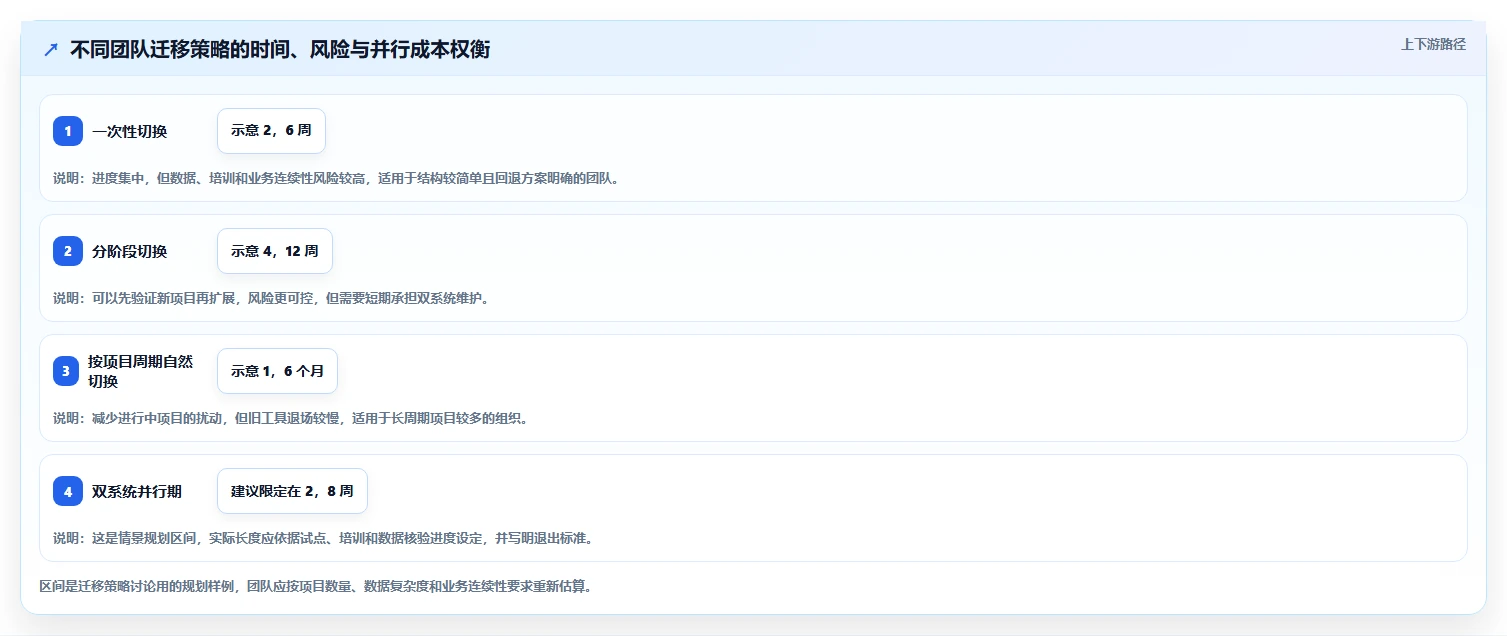Click the description starting 说明：减少进行中项目的扰动
This screenshot has height=636, width=1507.
point(290,418)
